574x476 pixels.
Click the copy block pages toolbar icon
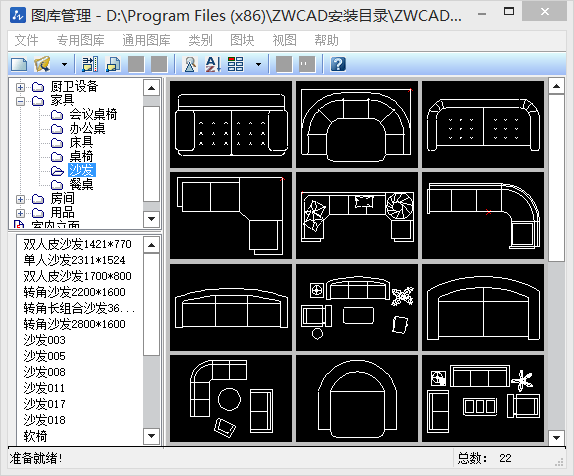coord(113,64)
